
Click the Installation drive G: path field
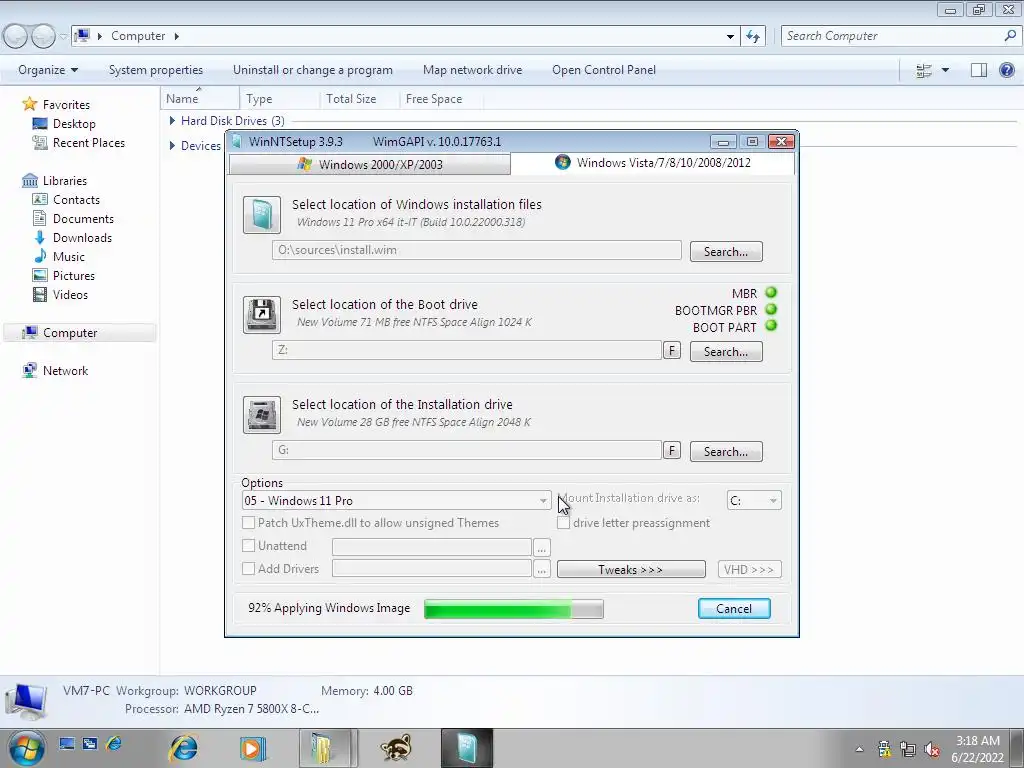click(x=467, y=450)
